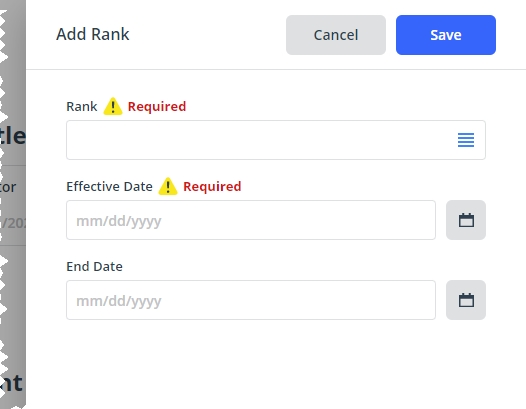Click the warning icon beside Rank
526x409 pixels.
tap(113, 106)
